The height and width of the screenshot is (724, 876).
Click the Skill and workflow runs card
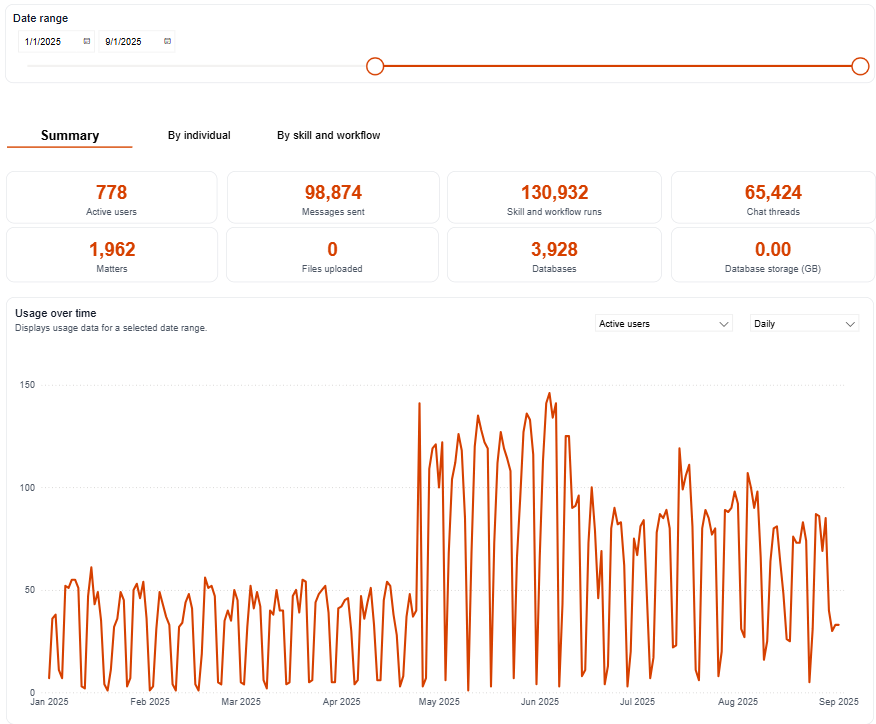point(554,197)
